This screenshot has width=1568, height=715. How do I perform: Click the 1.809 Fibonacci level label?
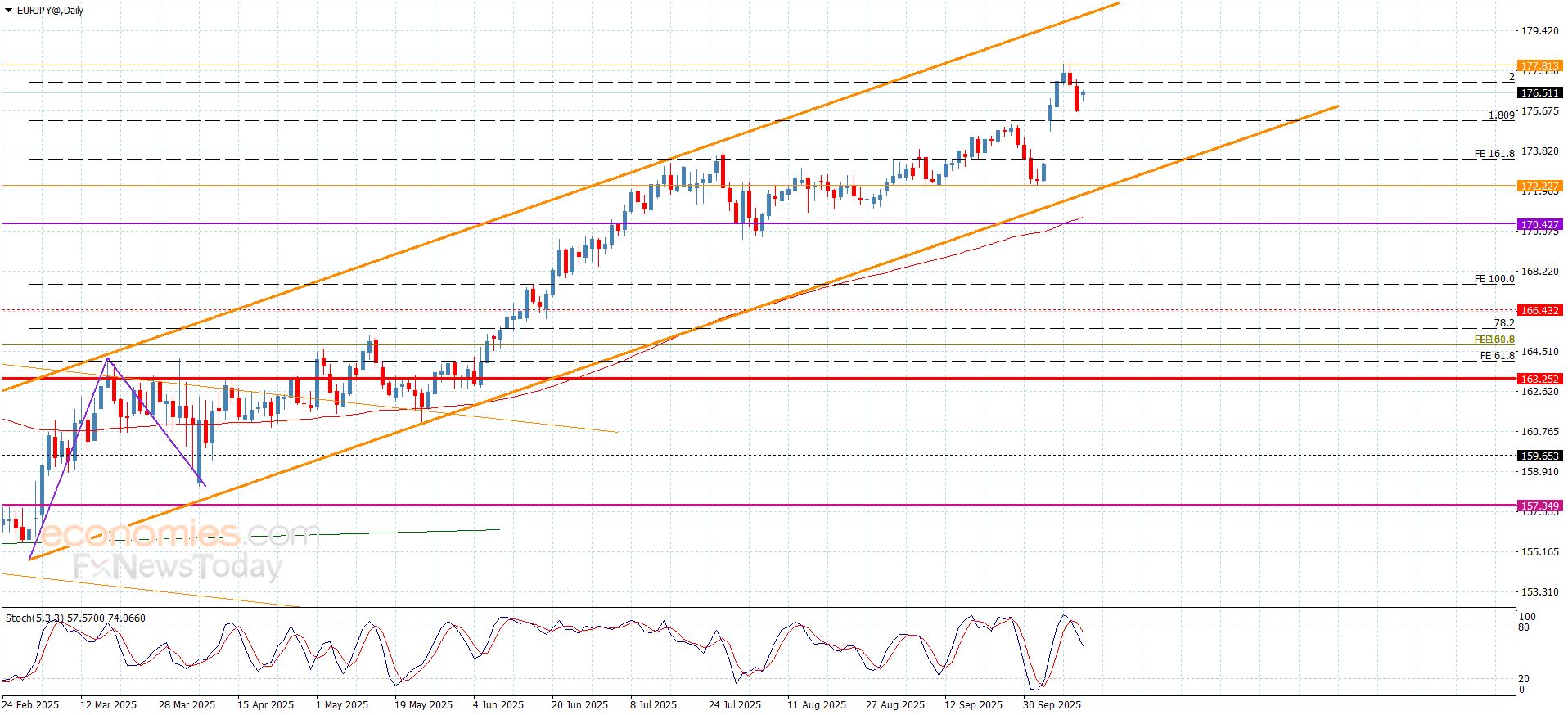(1501, 115)
